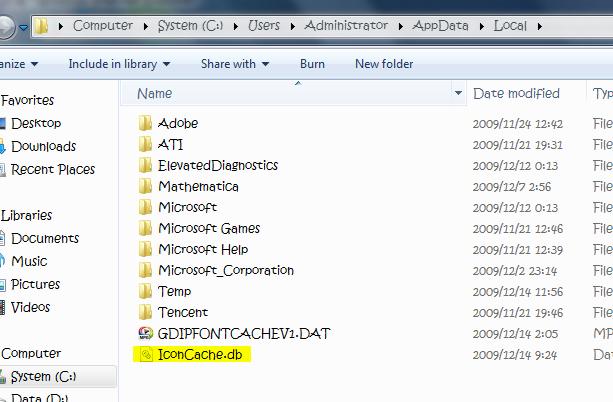Click the date 2009/12/7 2:56

(512, 187)
